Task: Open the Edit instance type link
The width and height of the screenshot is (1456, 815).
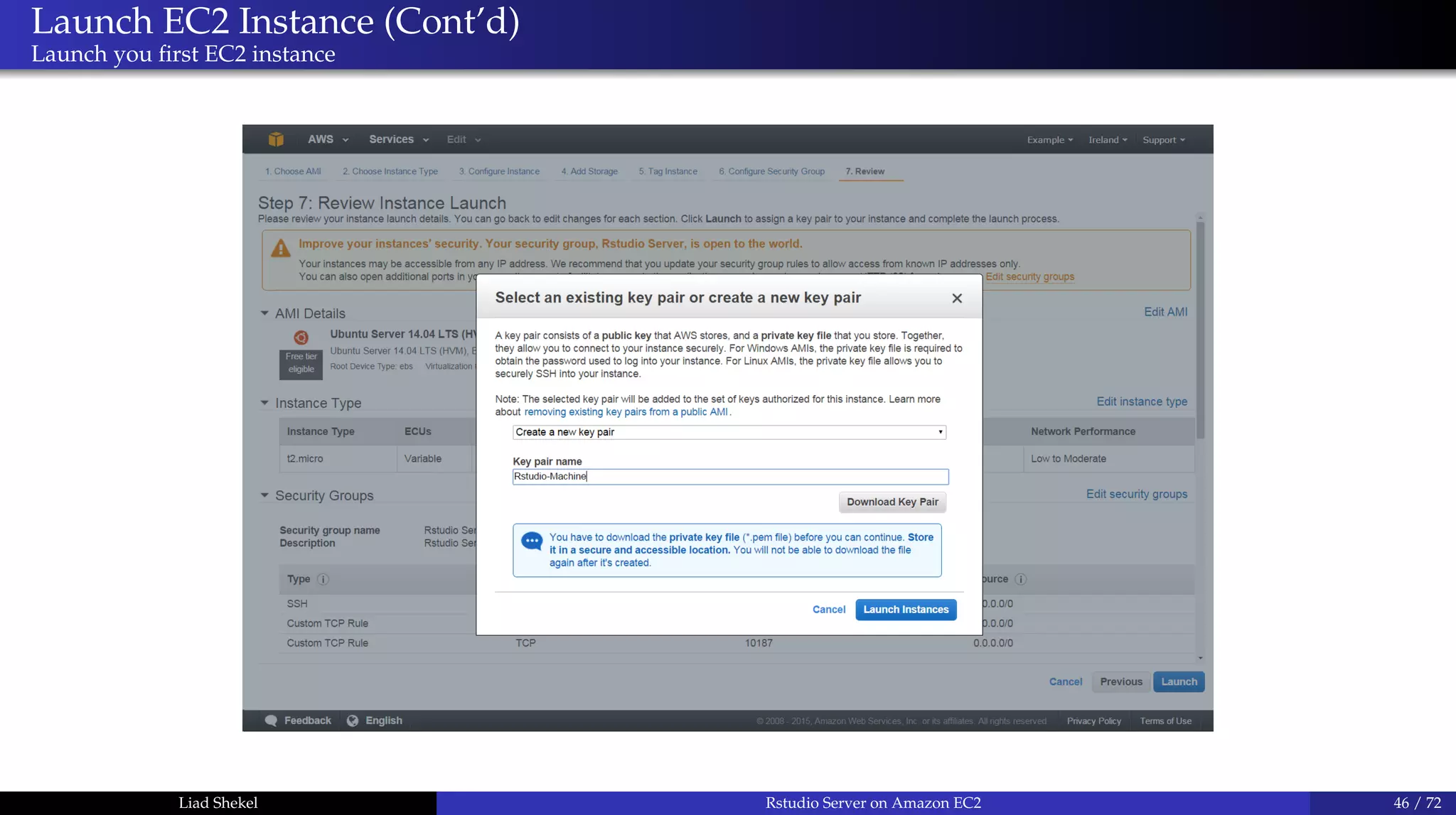Action: 1142,401
